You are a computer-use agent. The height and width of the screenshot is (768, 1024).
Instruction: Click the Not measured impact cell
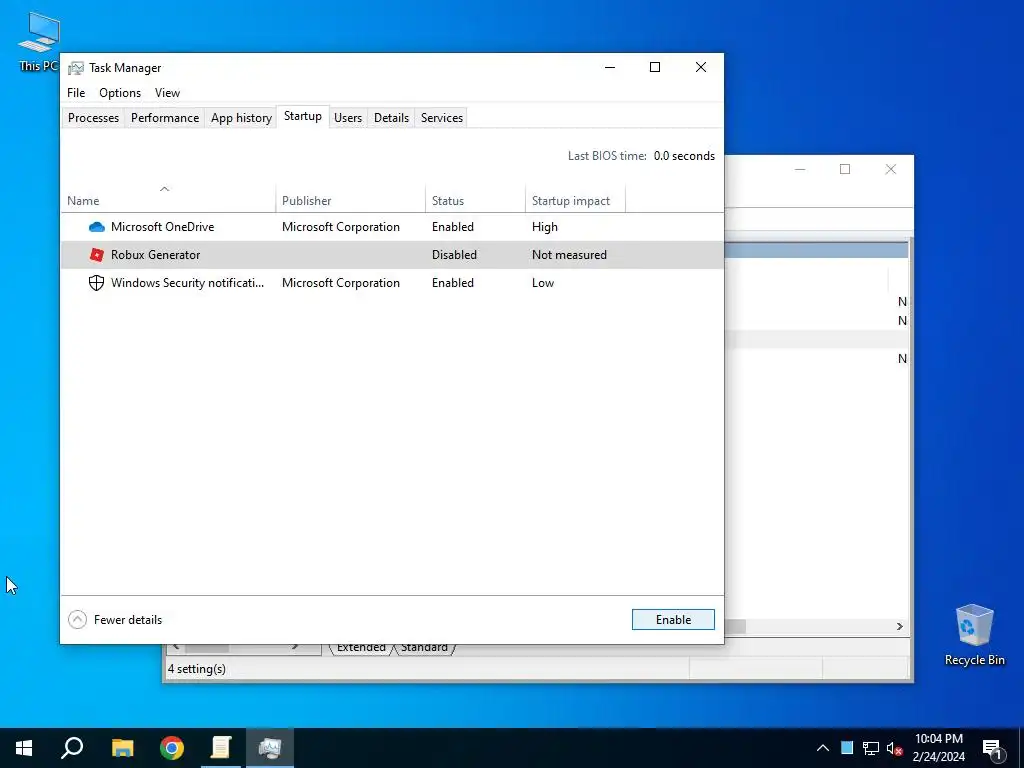(569, 255)
